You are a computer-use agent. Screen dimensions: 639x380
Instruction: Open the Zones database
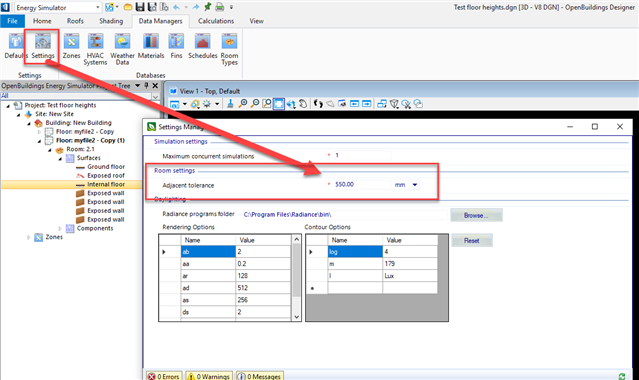point(71,46)
